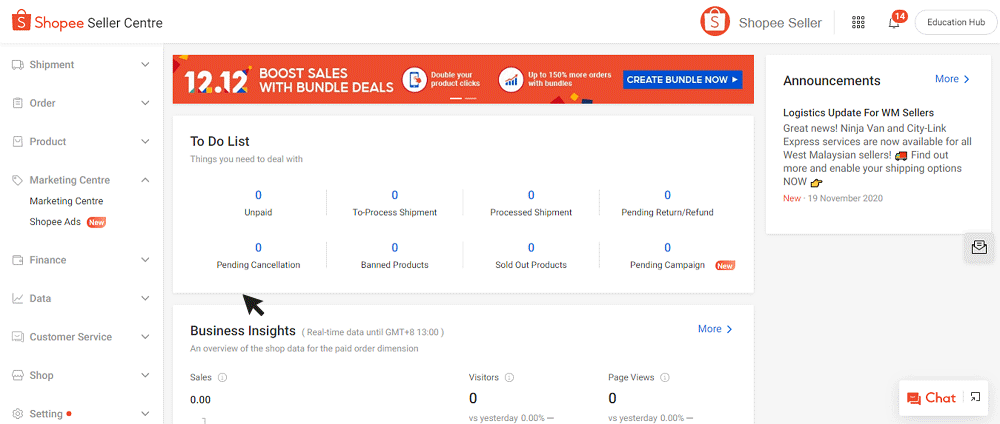Click the Shopee Seller profile avatar
Viewport: 1000px width, 424px height.
coord(715,22)
